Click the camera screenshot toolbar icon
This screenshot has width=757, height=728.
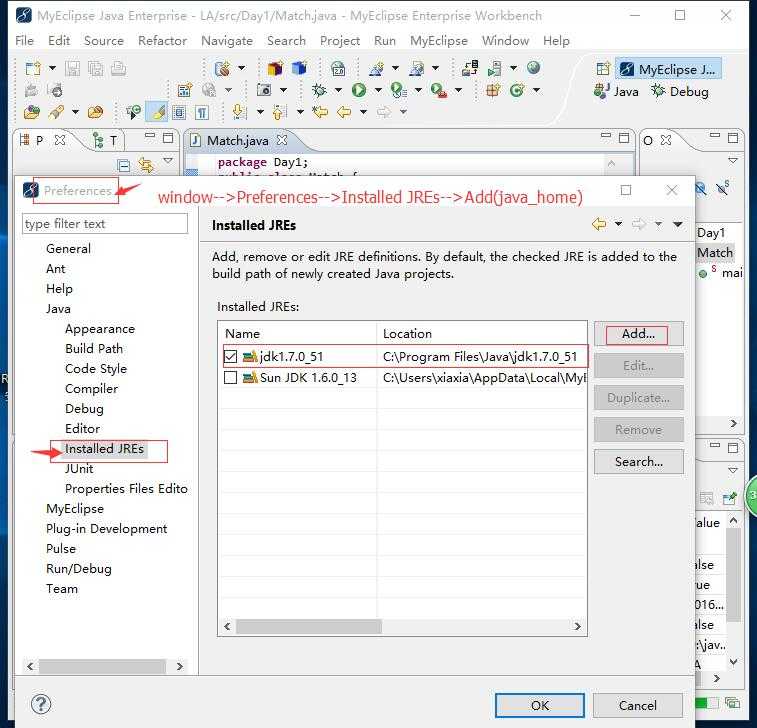264,90
